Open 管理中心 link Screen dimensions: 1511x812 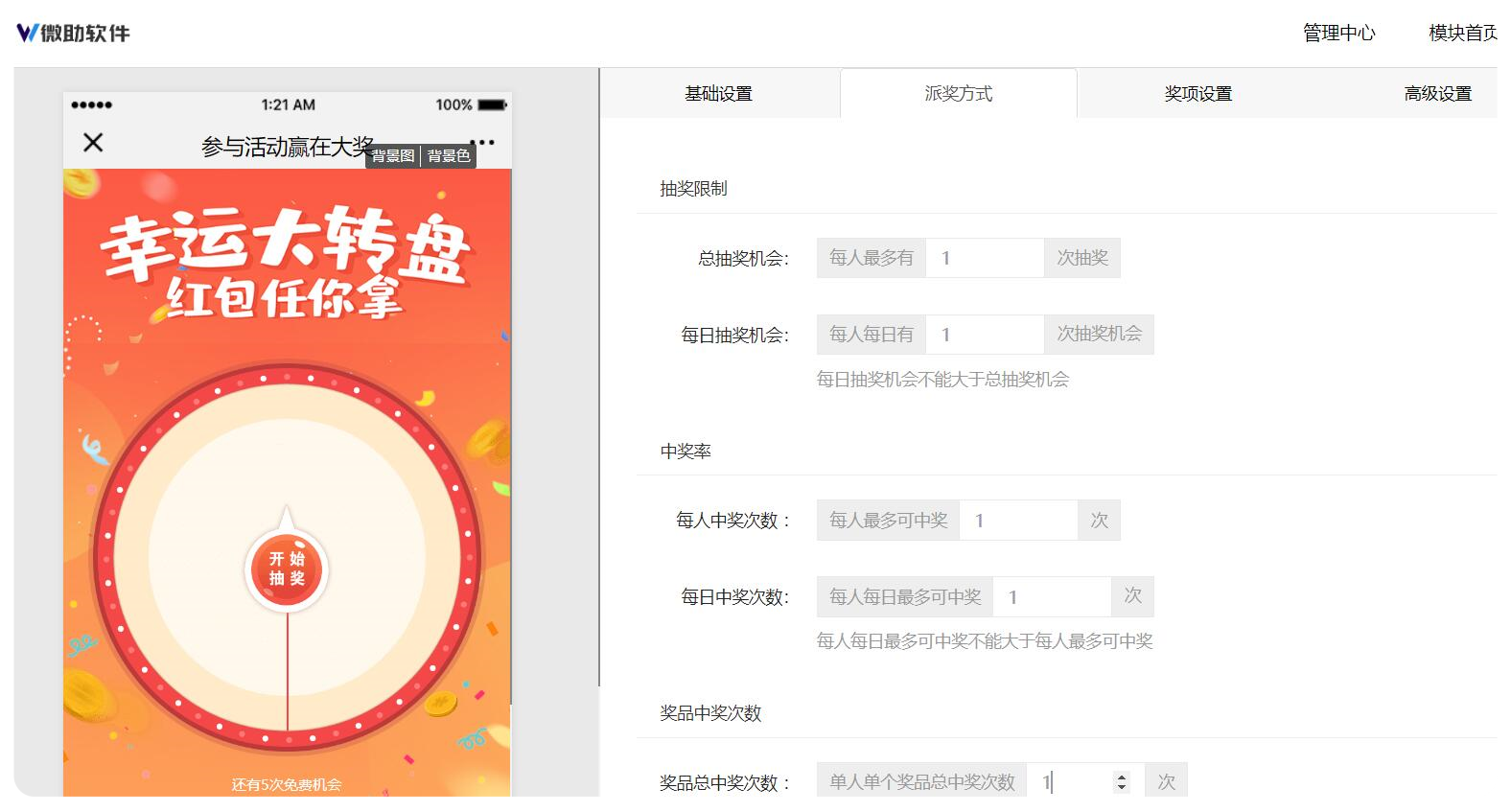pos(1338,34)
